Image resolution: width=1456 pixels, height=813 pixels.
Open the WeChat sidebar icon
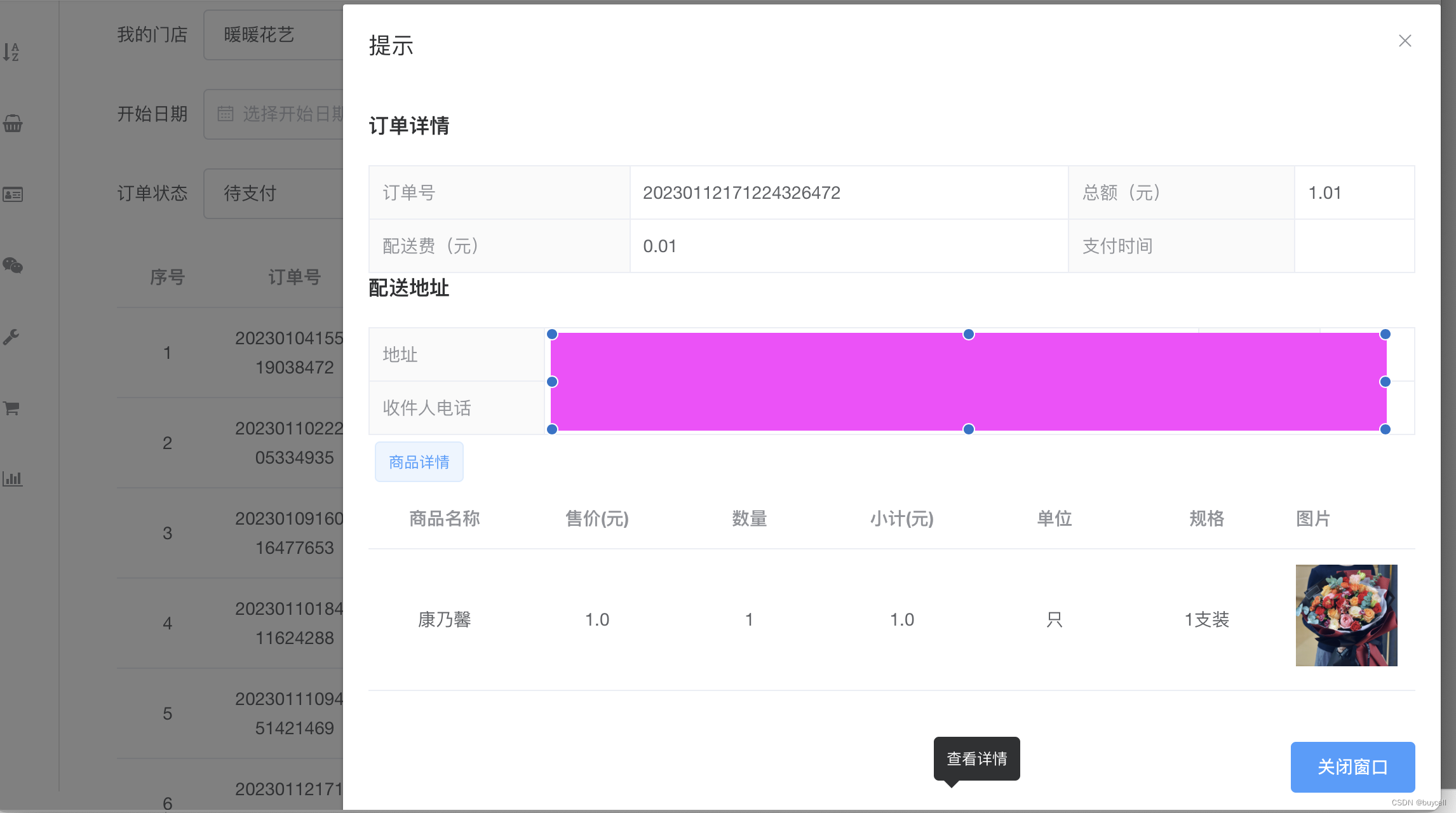(x=13, y=265)
